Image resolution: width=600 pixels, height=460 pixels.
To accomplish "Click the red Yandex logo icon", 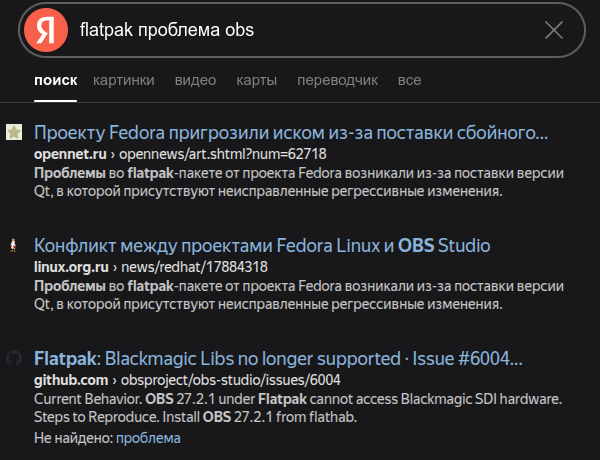I will [46, 30].
